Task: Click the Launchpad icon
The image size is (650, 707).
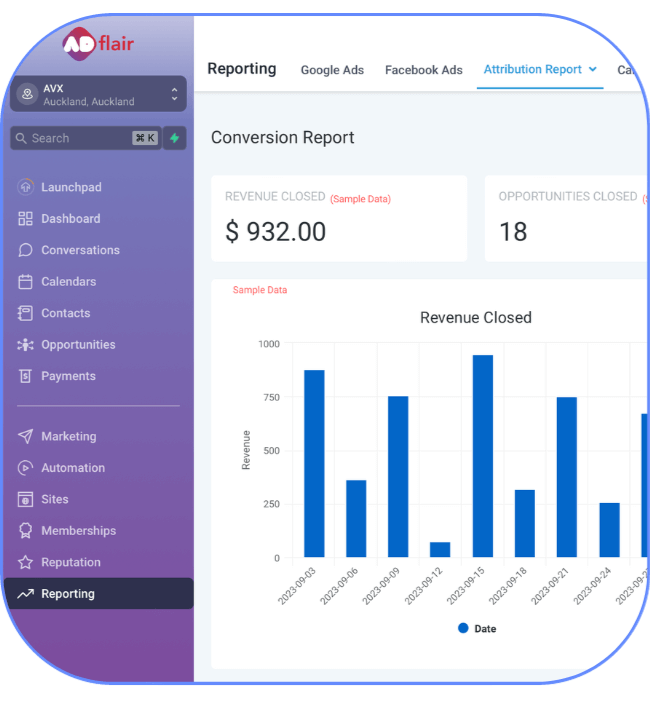Action: tap(26, 187)
